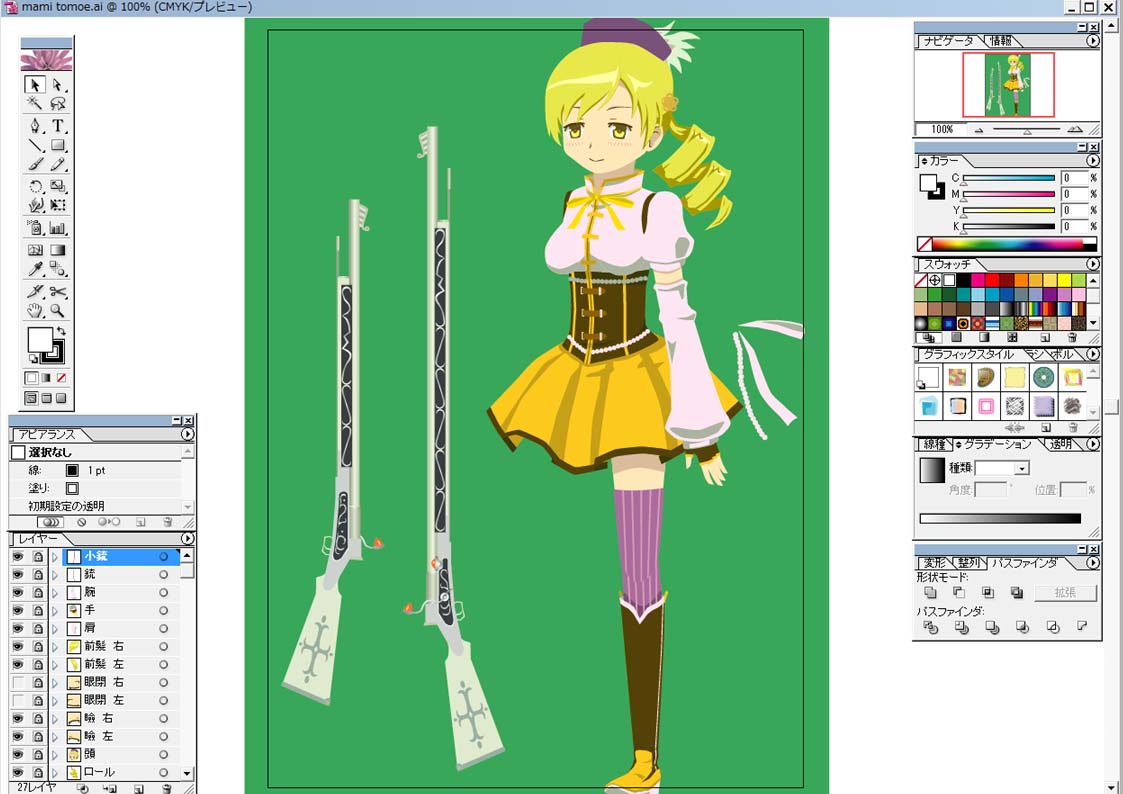
Task: Expand the 前髪 右 layer
Action: pyautogui.click(x=55, y=647)
